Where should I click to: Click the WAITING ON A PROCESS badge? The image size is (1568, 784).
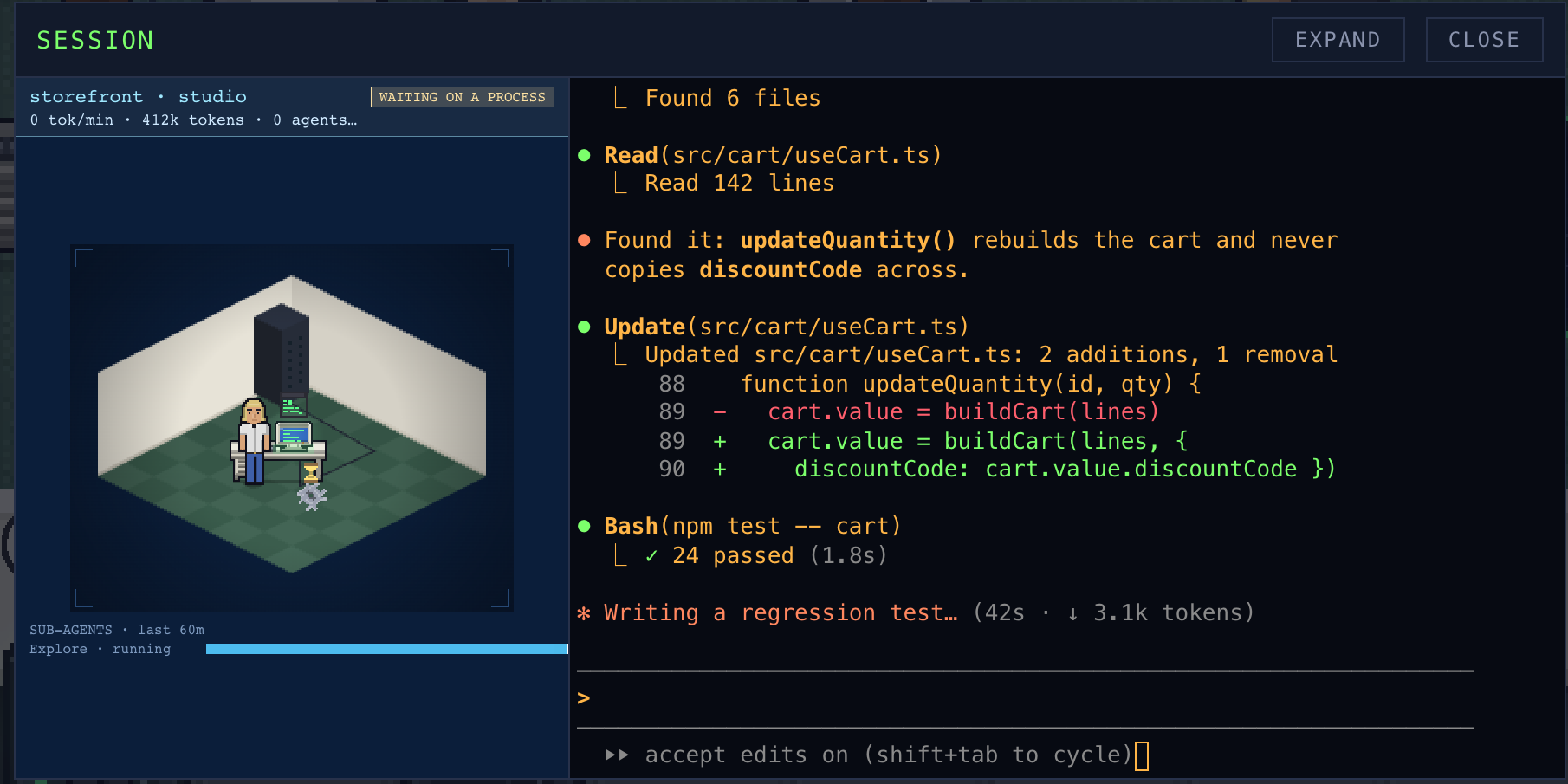click(463, 97)
